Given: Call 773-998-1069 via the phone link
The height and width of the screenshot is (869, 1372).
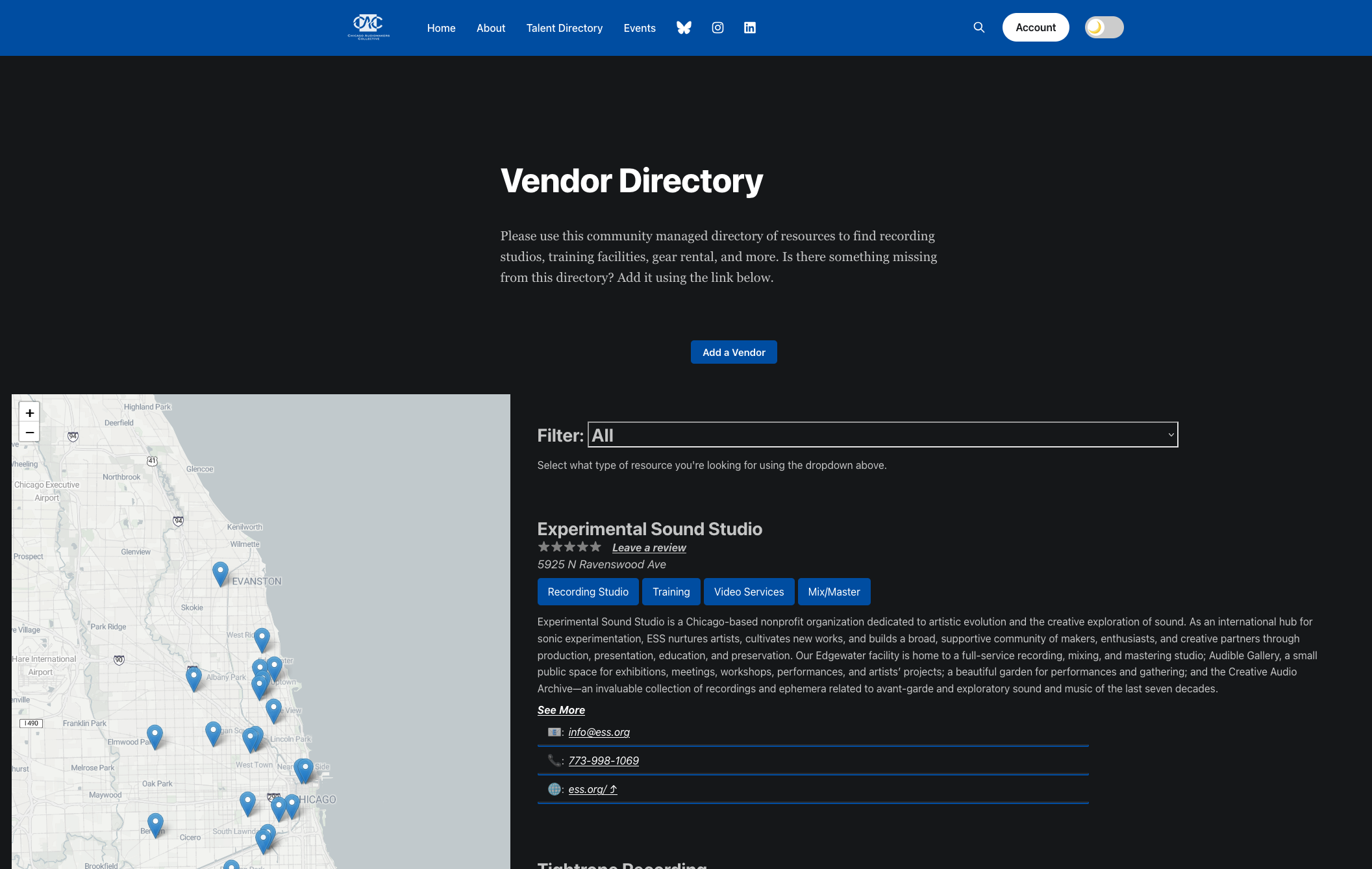Looking at the screenshot, I should click(x=603, y=761).
